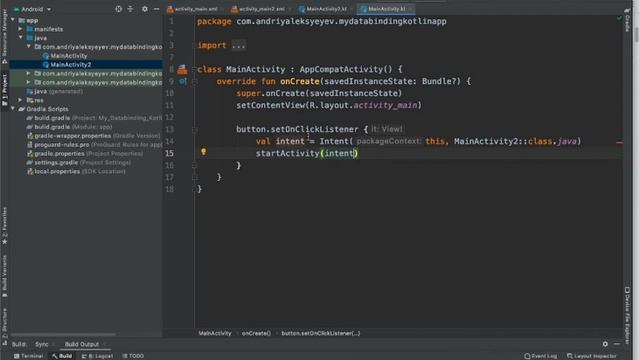Select java (generated) folder
This screenshot has width=640, height=360.
pos(55,91)
